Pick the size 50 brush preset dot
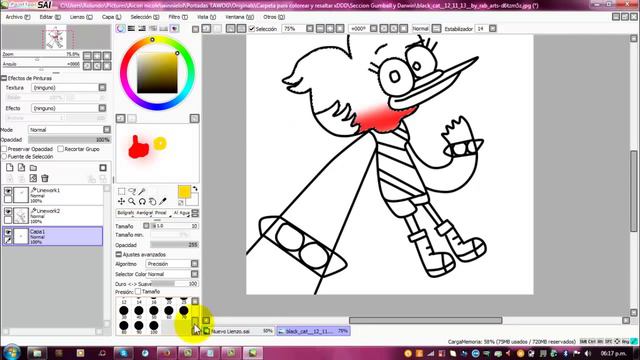The height and width of the screenshot is (360, 640). 154,311
